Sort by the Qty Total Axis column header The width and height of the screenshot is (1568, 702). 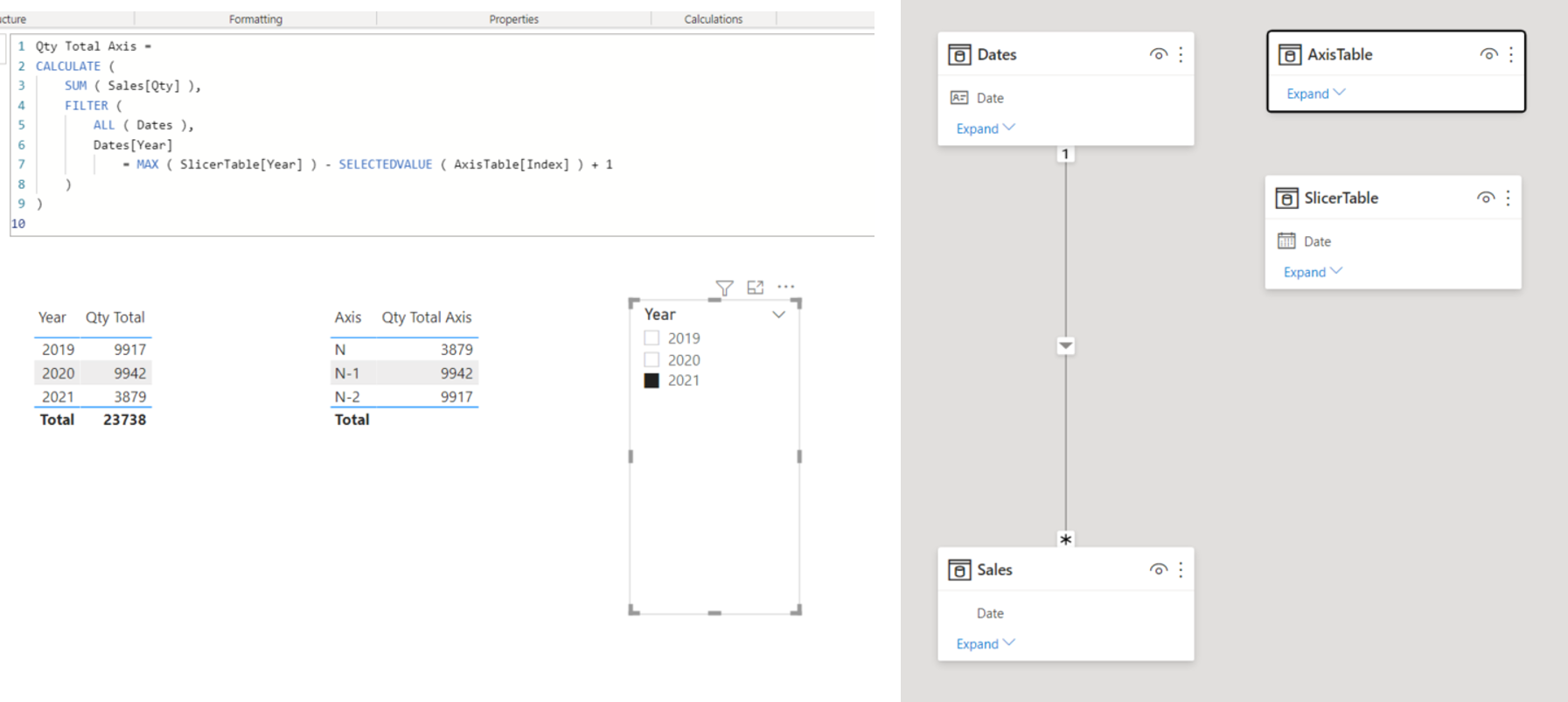(427, 317)
